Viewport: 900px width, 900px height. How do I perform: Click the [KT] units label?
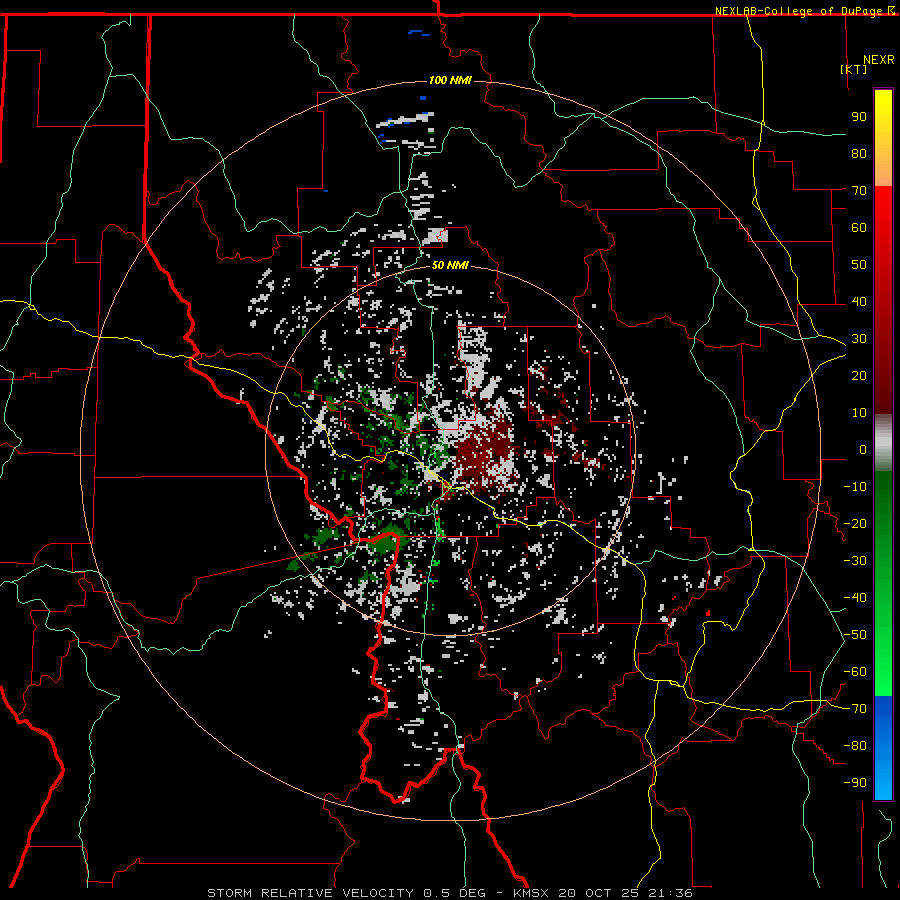click(853, 69)
